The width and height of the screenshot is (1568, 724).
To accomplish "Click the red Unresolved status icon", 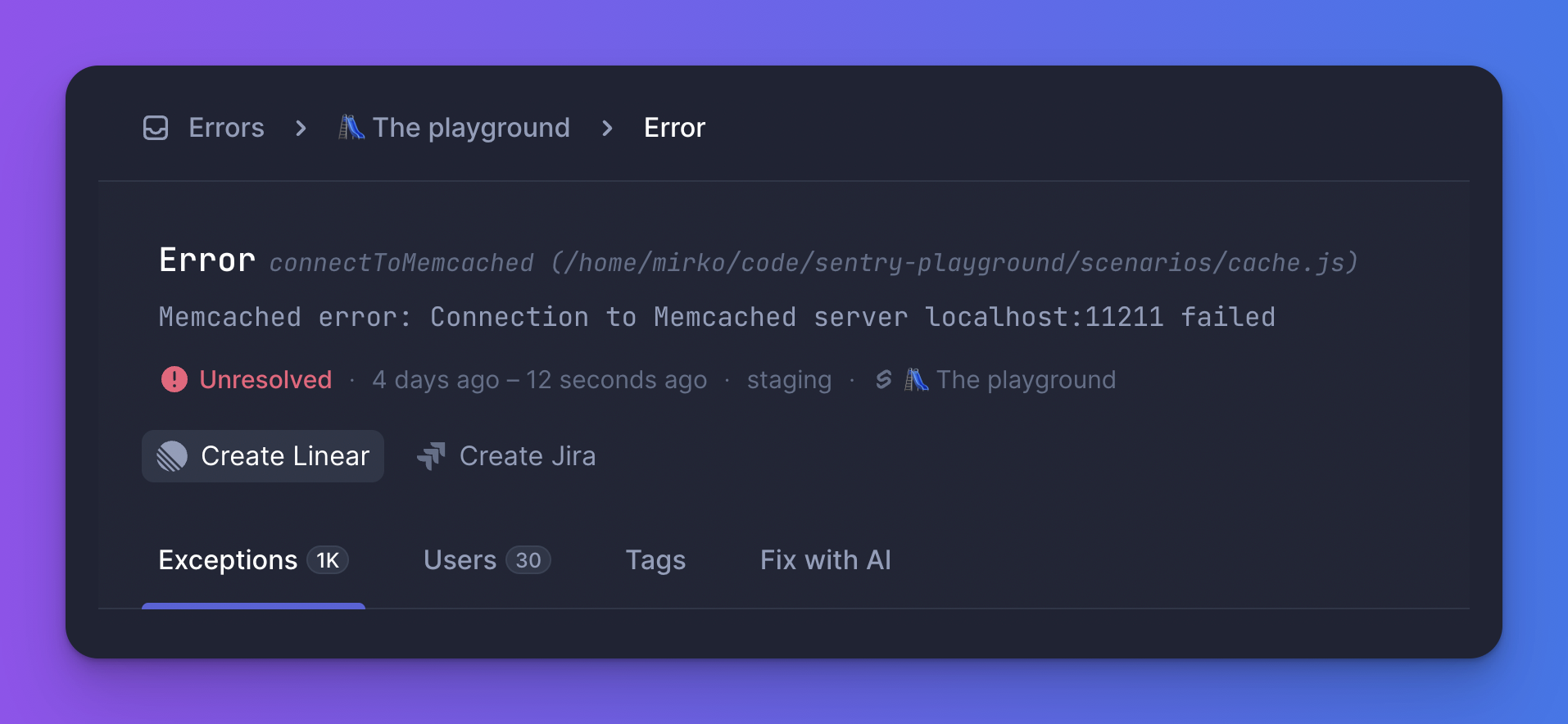I will coord(174,379).
